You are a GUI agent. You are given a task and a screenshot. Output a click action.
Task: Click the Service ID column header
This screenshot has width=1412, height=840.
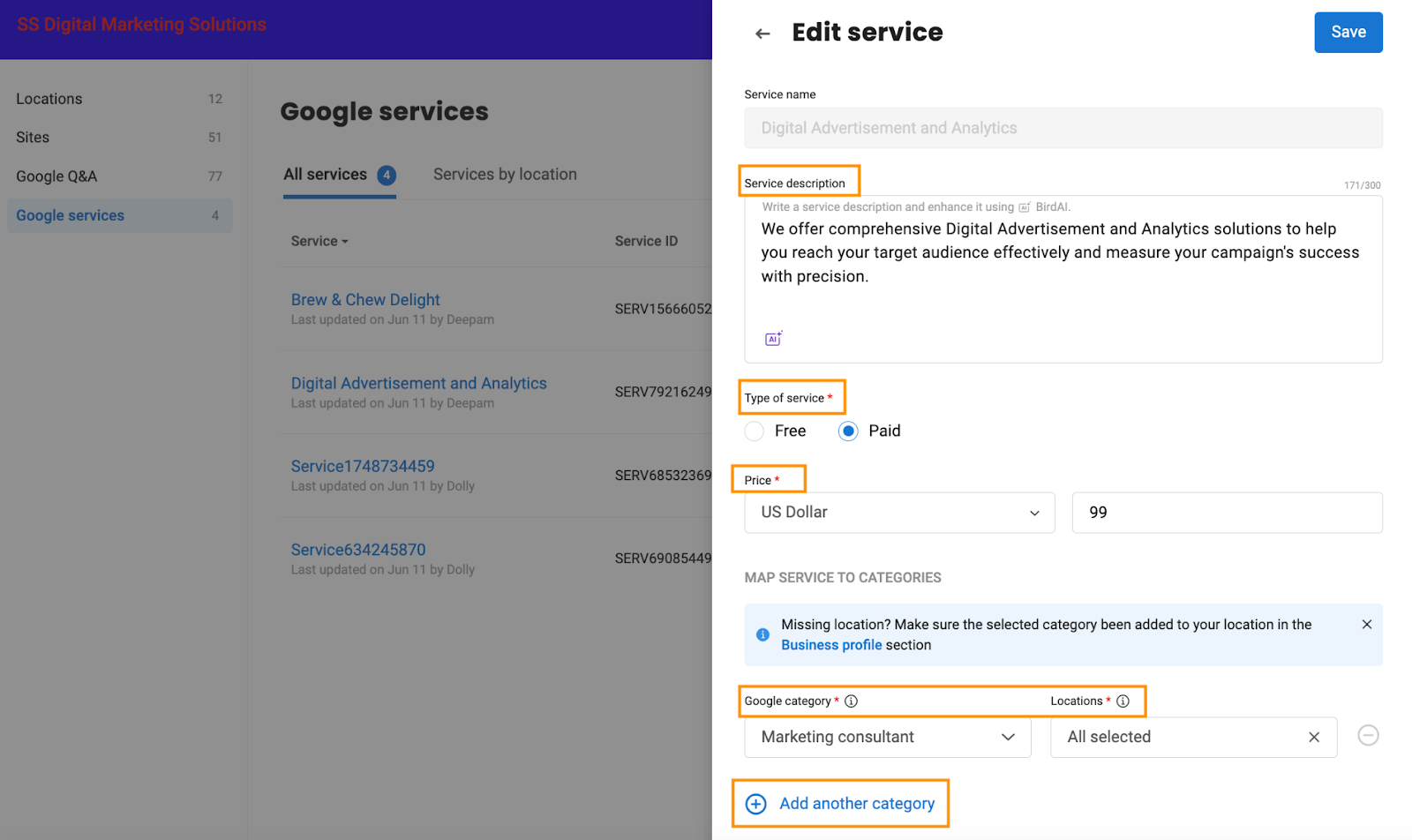[x=646, y=242]
